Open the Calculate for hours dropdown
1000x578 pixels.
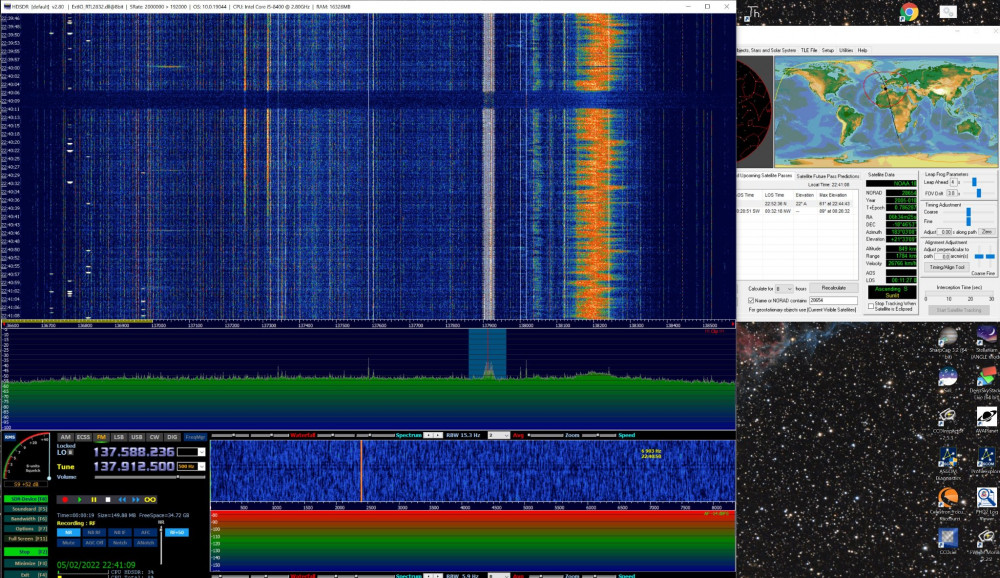point(784,288)
